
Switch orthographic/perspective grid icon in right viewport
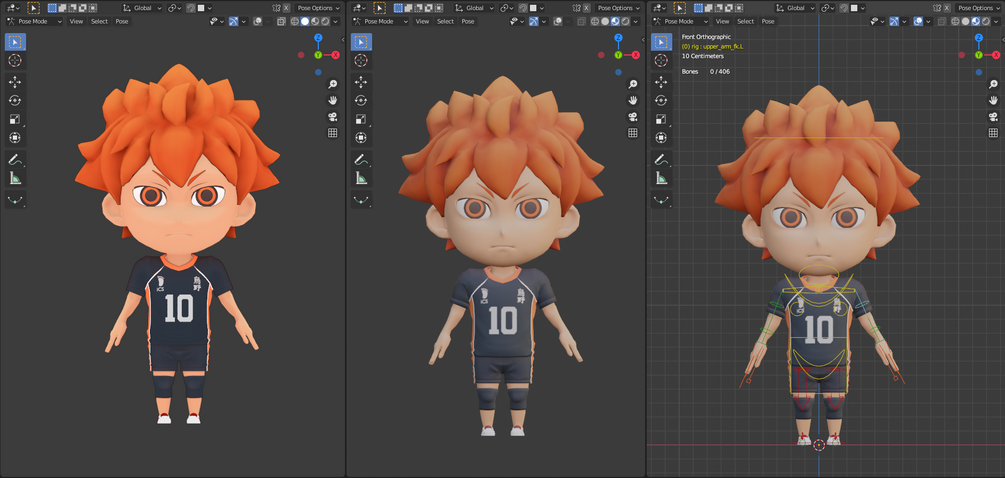(x=992, y=133)
